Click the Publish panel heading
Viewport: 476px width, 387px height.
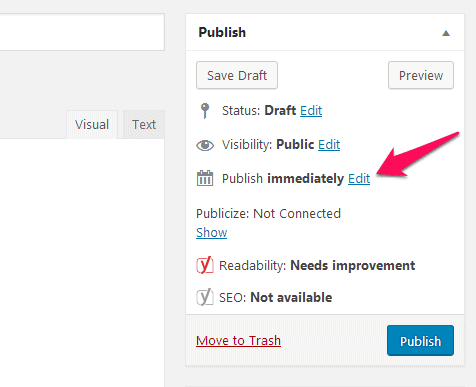pos(222,32)
